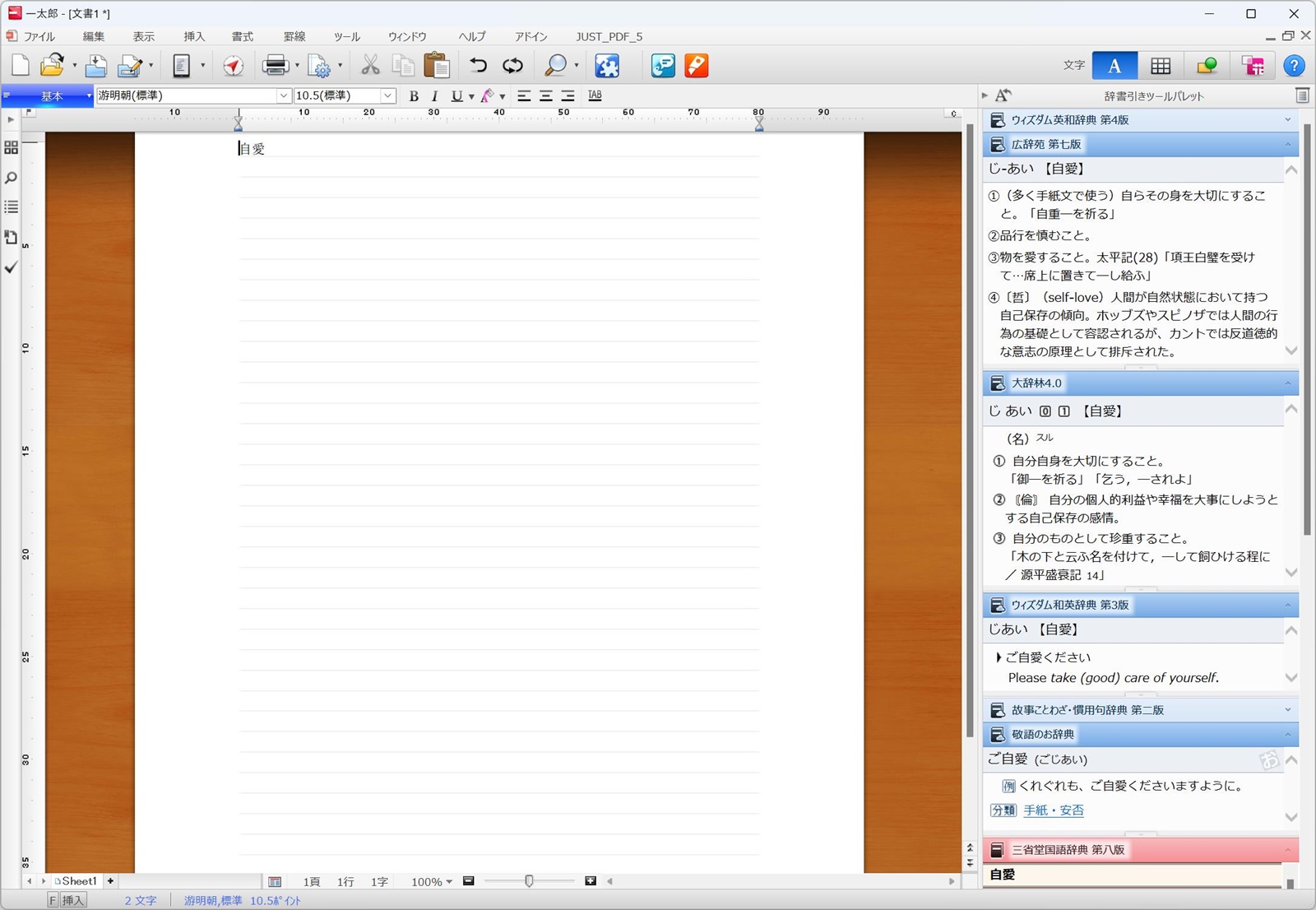Click the magnifier icon in the left sidebar
The image size is (1316, 910).
click(x=11, y=178)
